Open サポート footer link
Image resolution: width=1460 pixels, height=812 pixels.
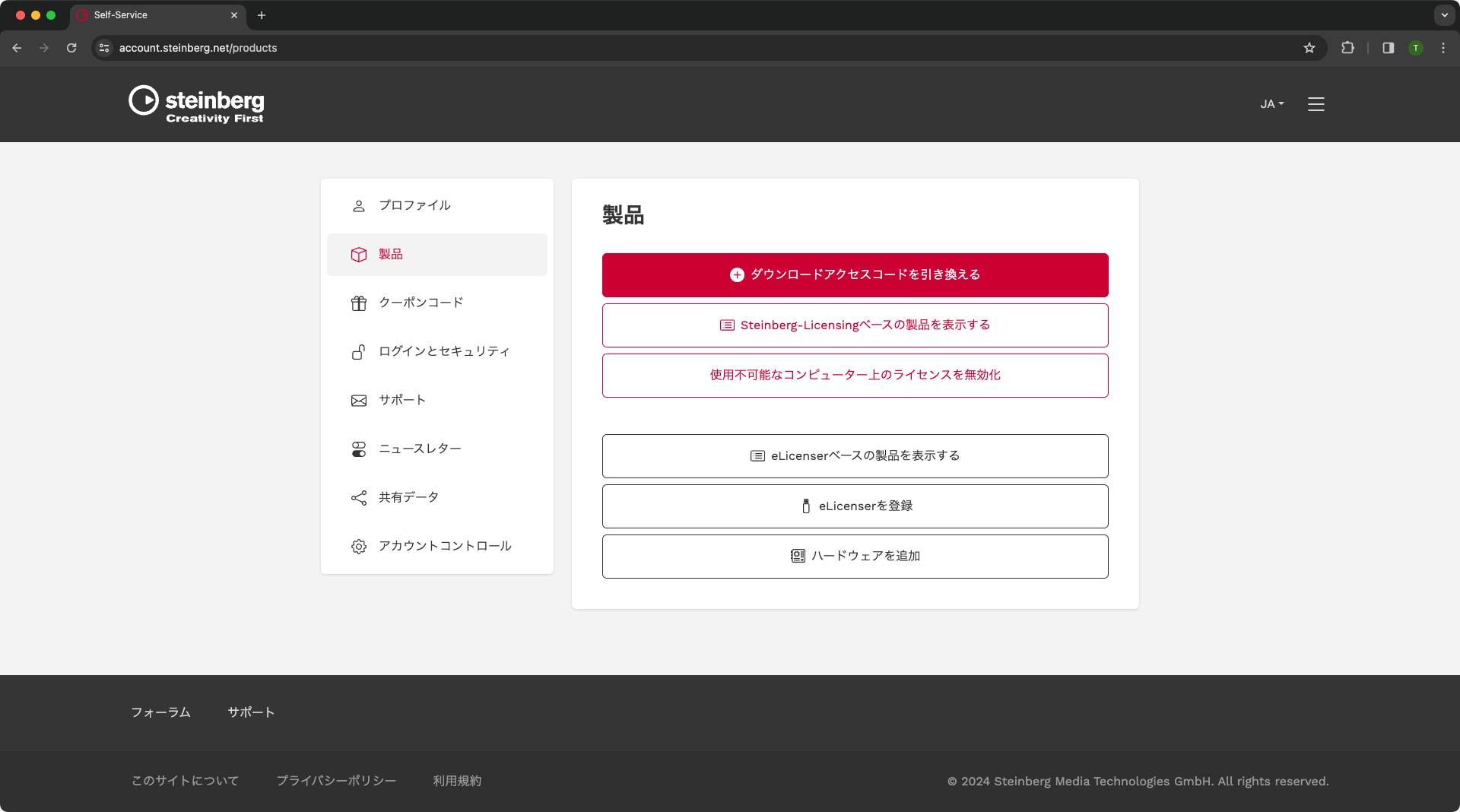click(251, 712)
